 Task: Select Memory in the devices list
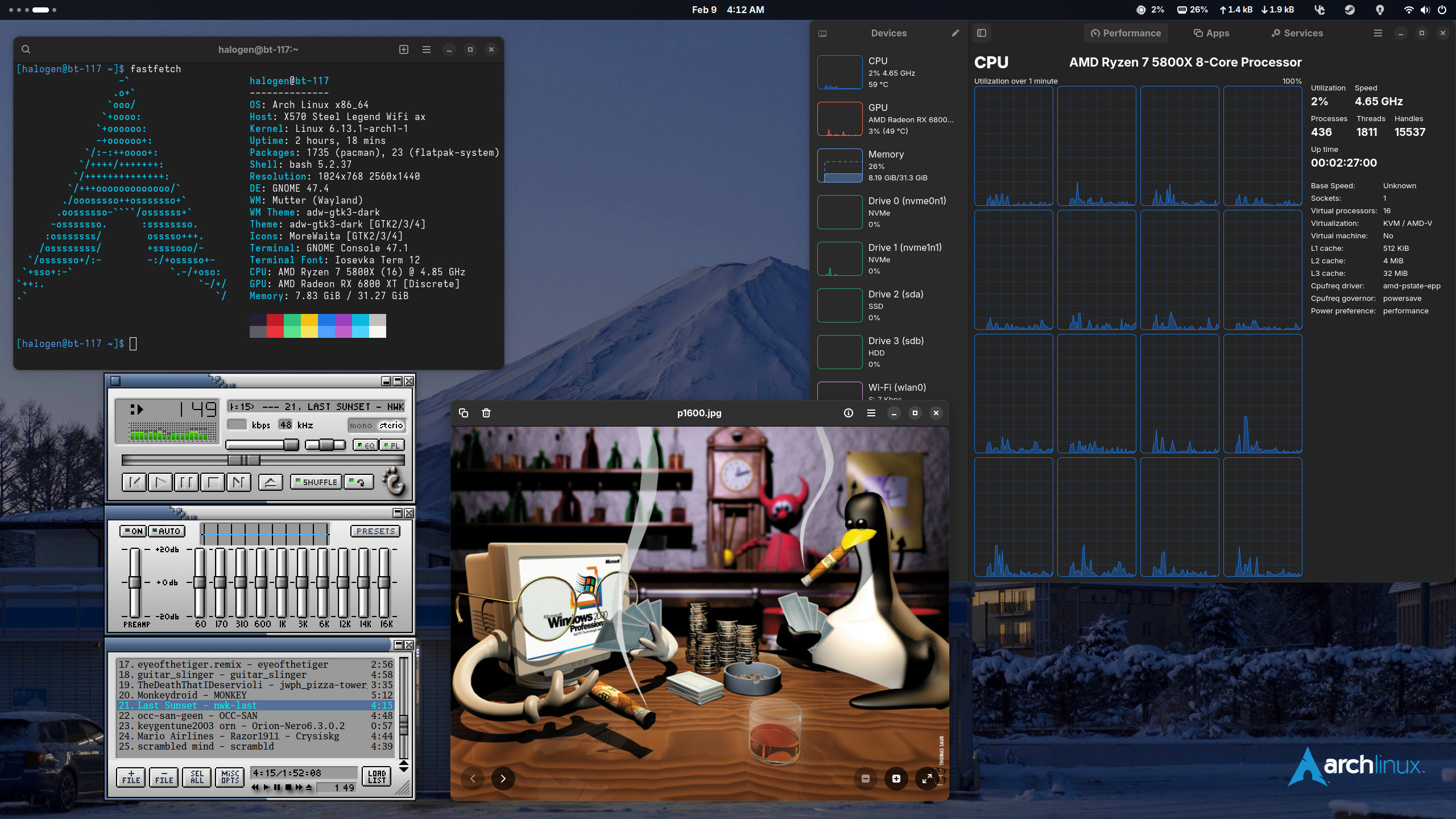(x=887, y=166)
